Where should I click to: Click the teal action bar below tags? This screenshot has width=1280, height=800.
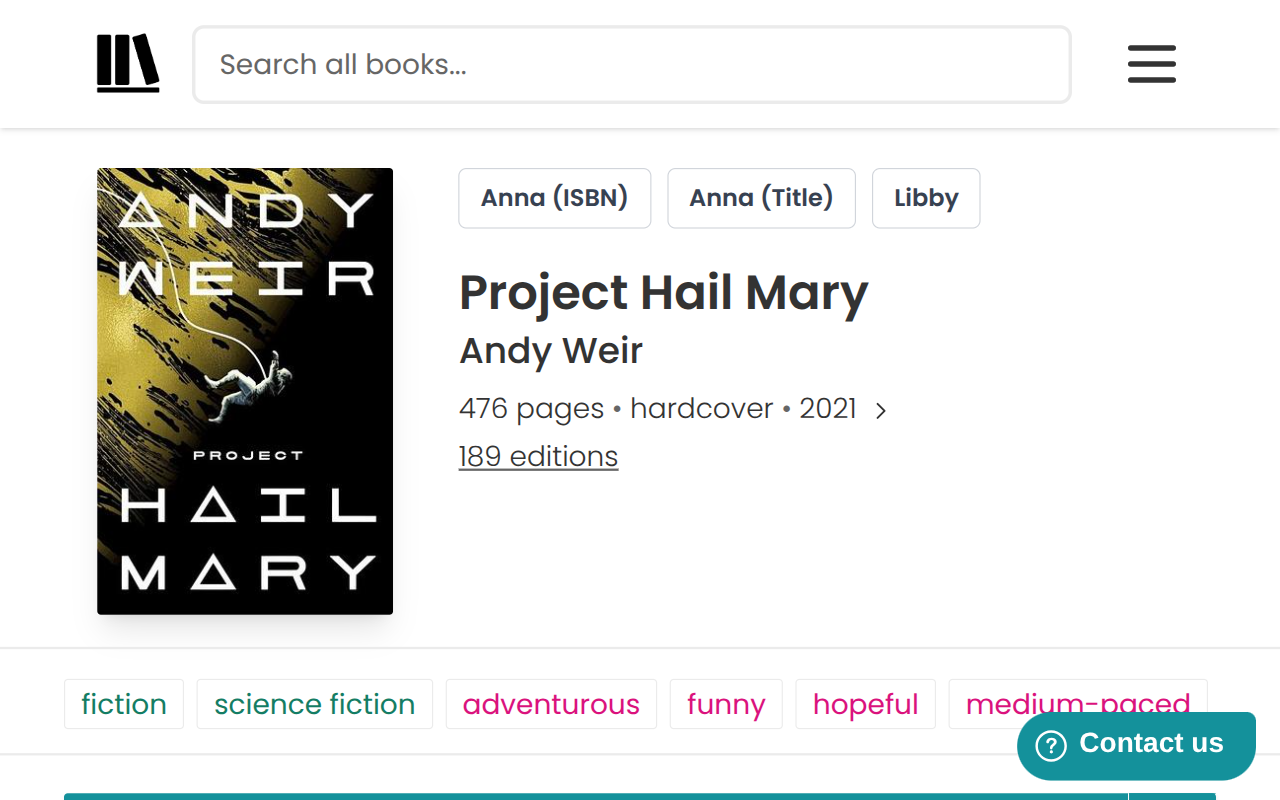(x=596, y=796)
